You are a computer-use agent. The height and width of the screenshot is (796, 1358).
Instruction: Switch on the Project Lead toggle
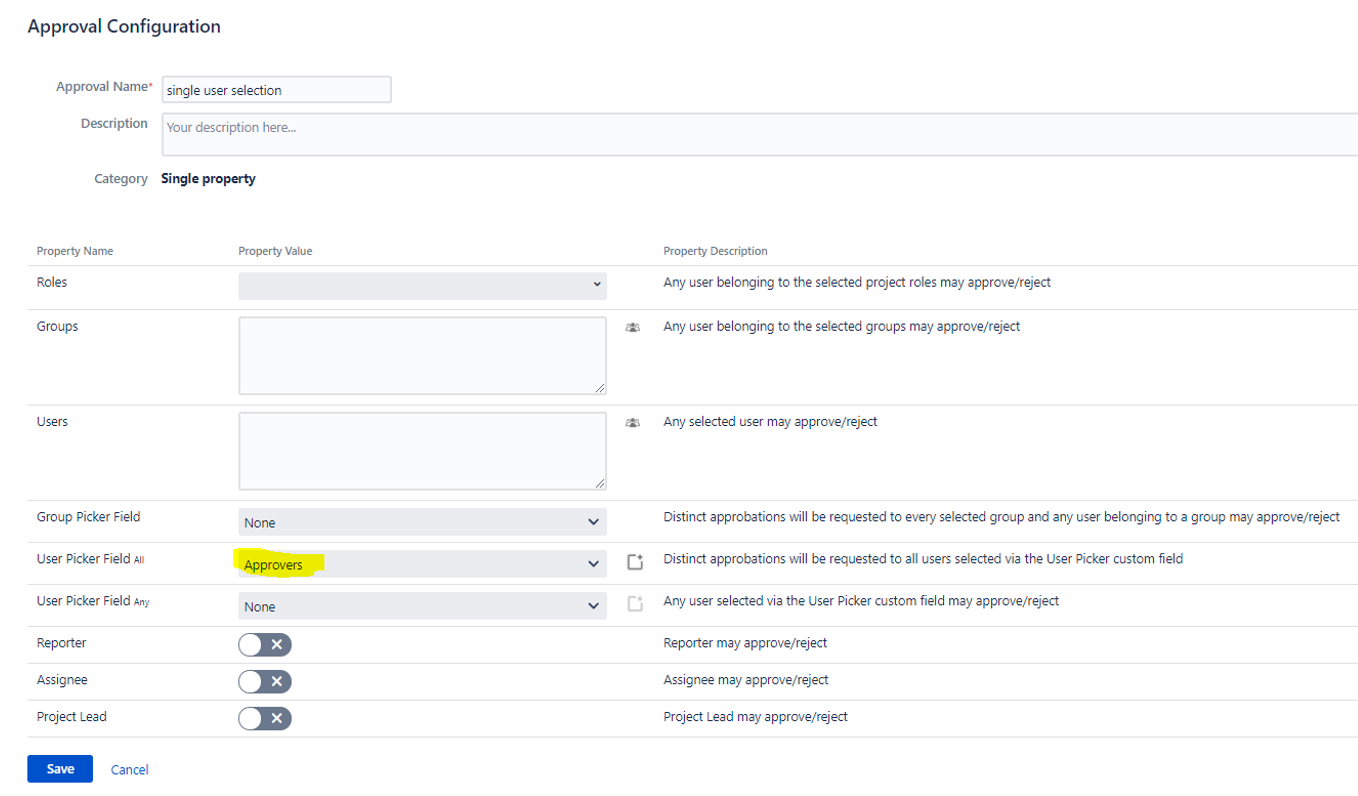click(265, 718)
